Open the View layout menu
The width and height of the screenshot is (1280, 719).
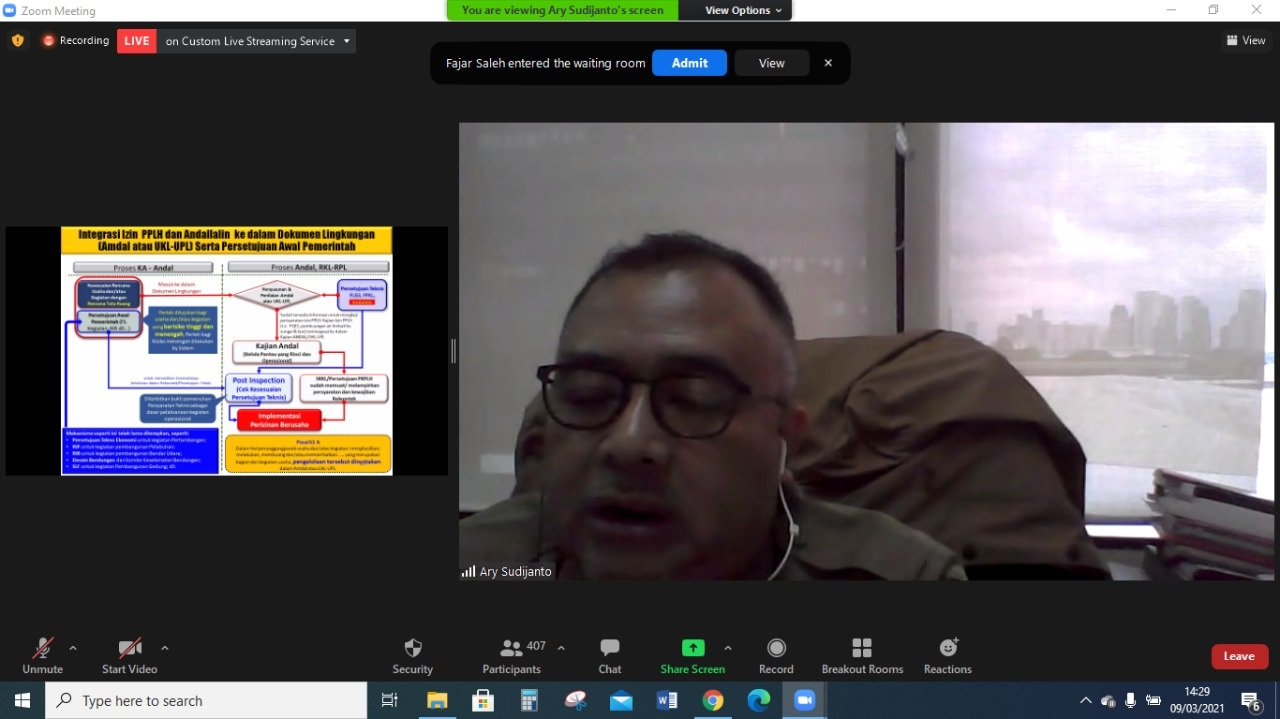[x=1246, y=41]
